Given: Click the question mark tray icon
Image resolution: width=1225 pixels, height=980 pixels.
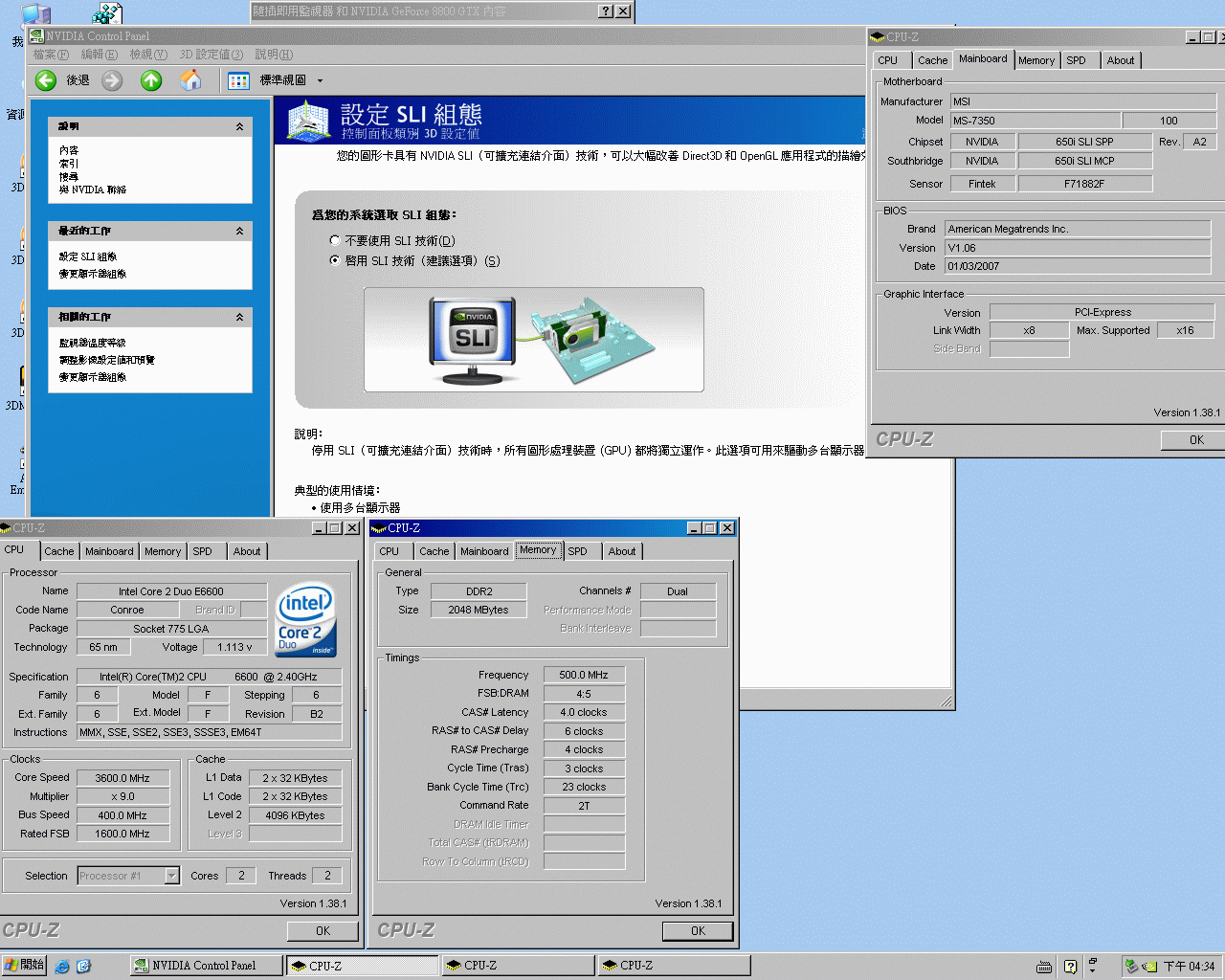Looking at the screenshot, I should coord(1070,967).
